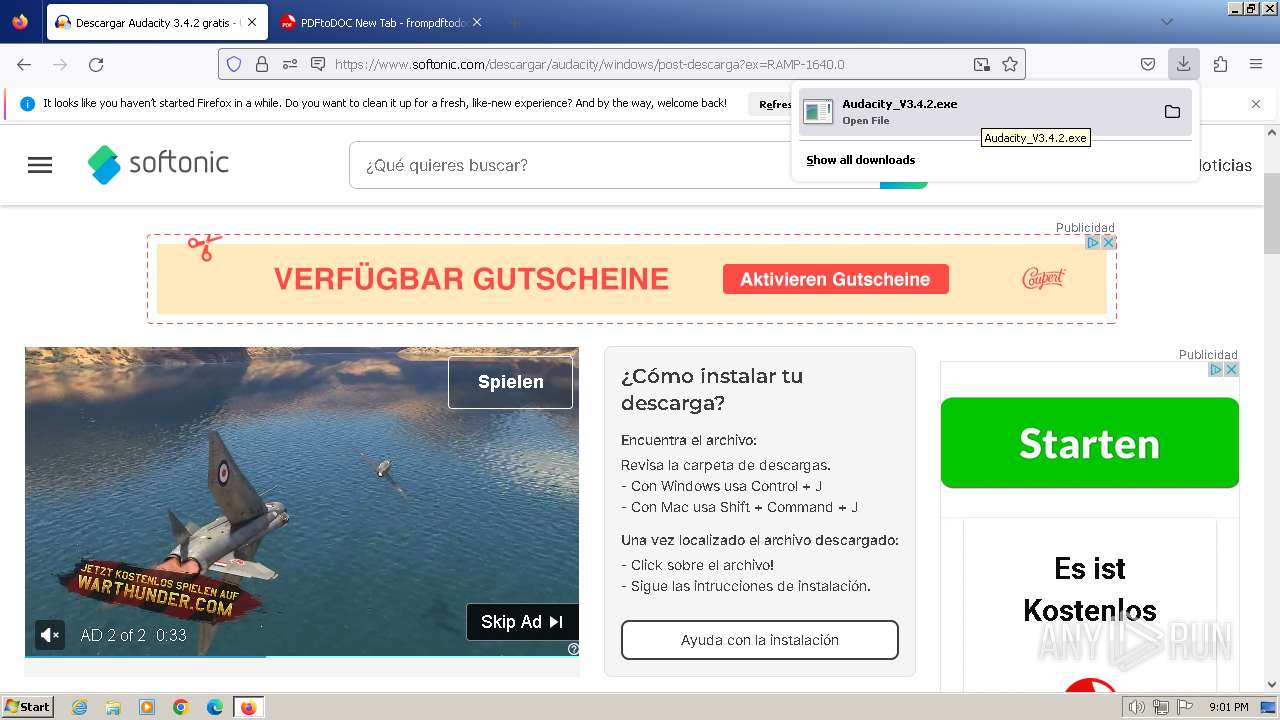
Task: Click the video ad info icon
Action: click(573, 649)
